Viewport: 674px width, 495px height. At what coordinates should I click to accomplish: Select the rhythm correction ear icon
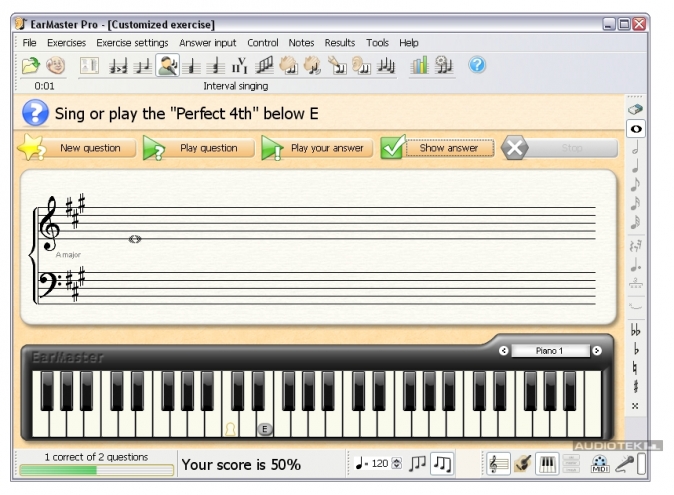pos(361,66)
